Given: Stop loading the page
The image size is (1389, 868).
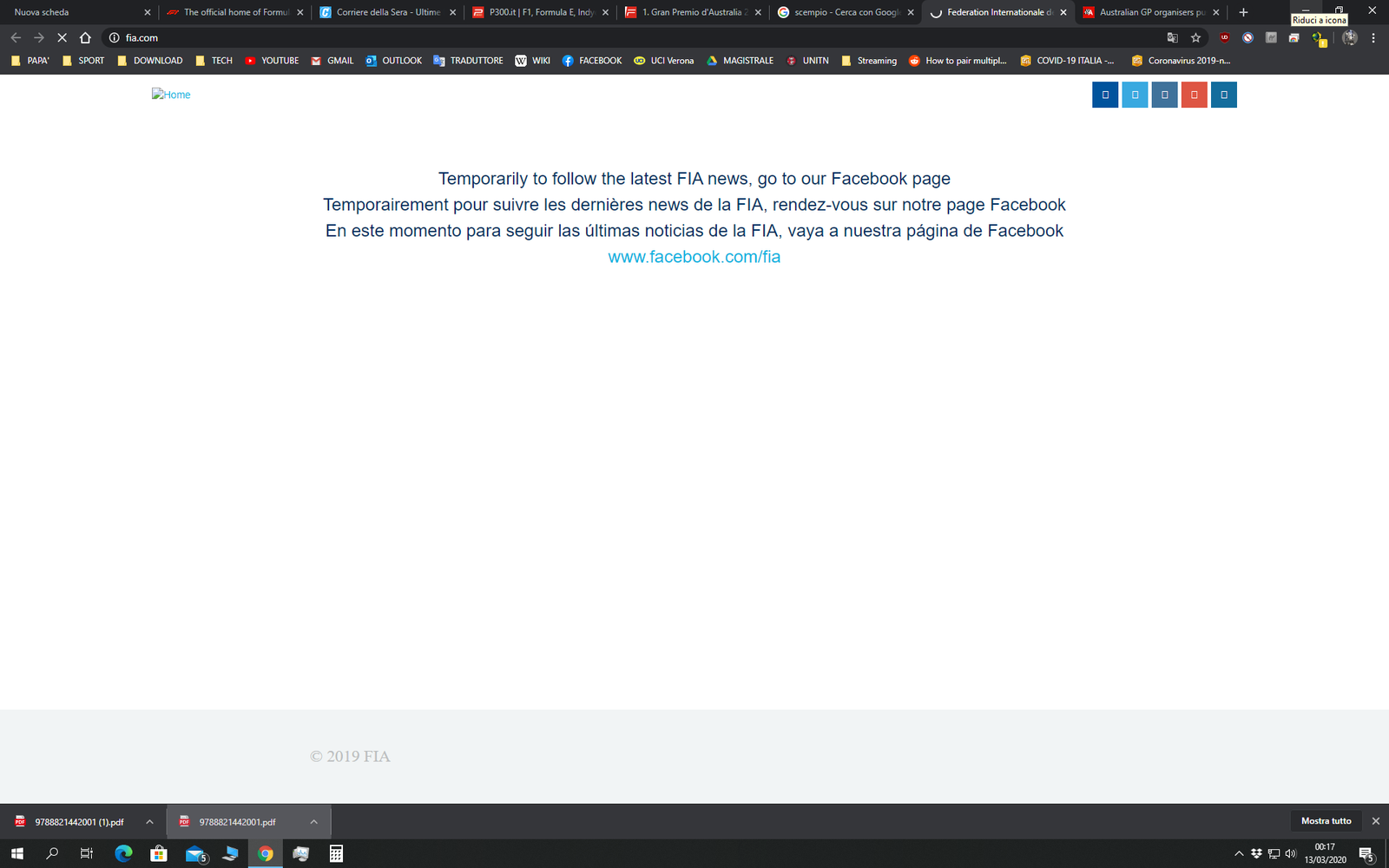Looking at the screenshot, I should (x=62, y=38).
